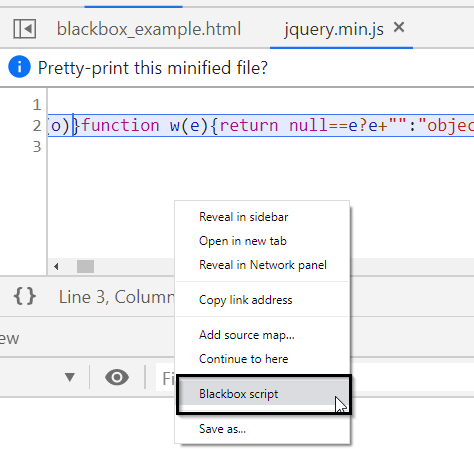Choose Reveal in sidebar

(243, 217)
